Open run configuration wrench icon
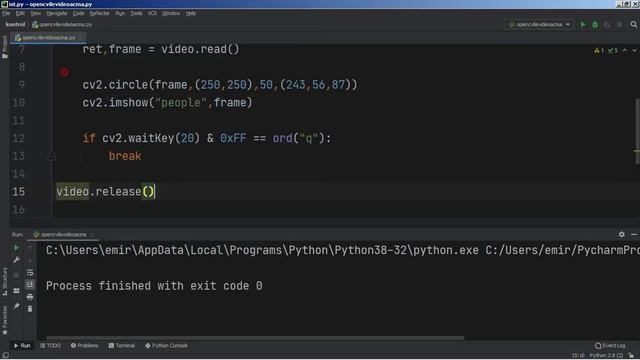This screenshot has width=640, height=360. point(16,260)
